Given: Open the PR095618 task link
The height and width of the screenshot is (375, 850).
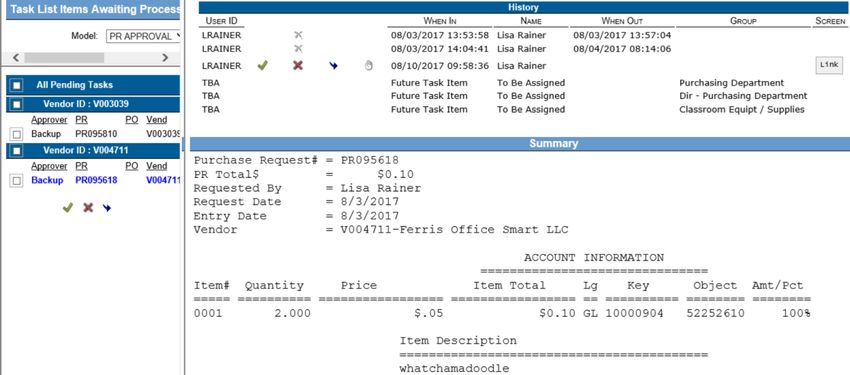Looking at the screenshot, I should [96, 180].
